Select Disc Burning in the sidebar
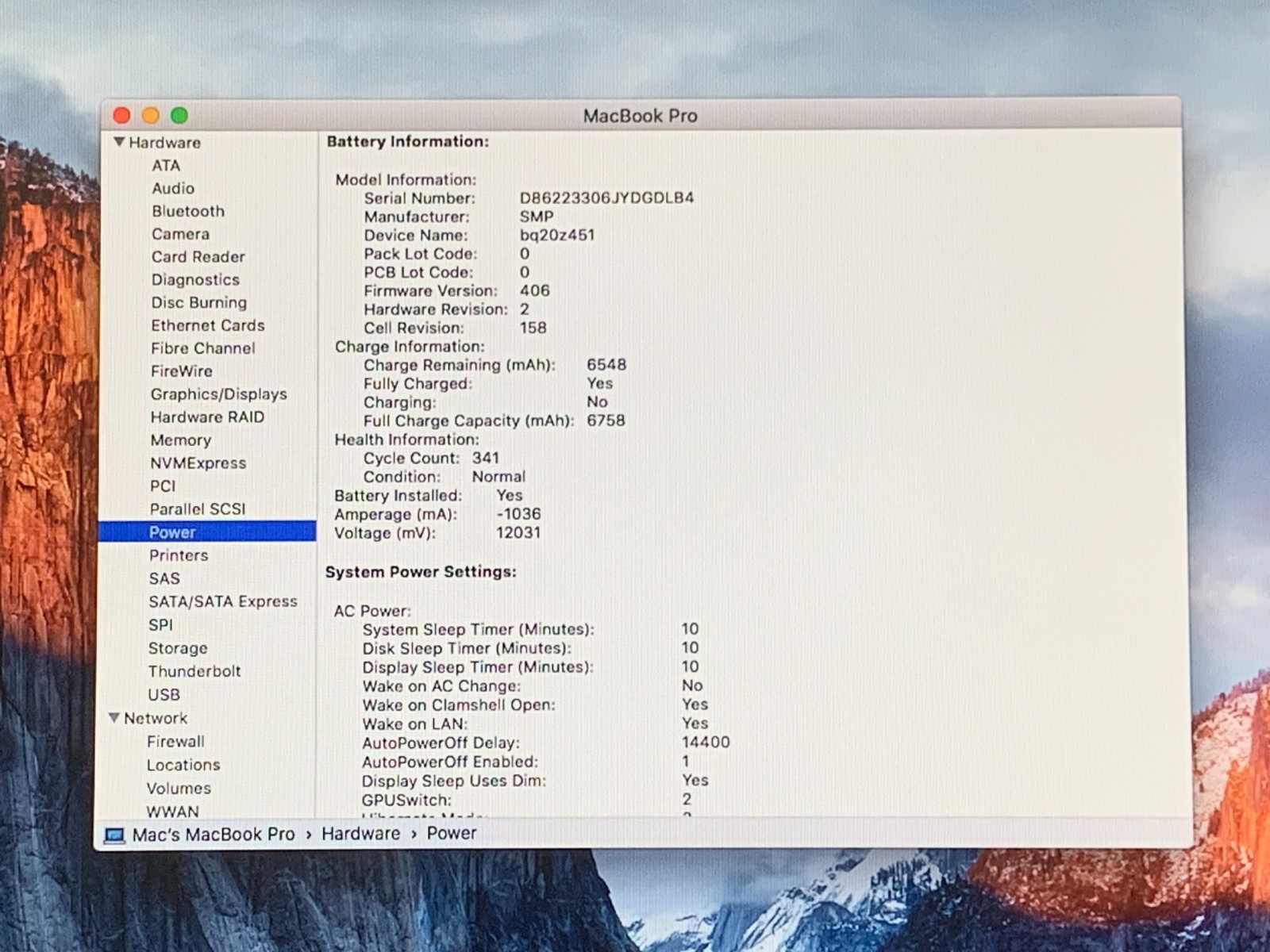 click(x=199, y=303)
